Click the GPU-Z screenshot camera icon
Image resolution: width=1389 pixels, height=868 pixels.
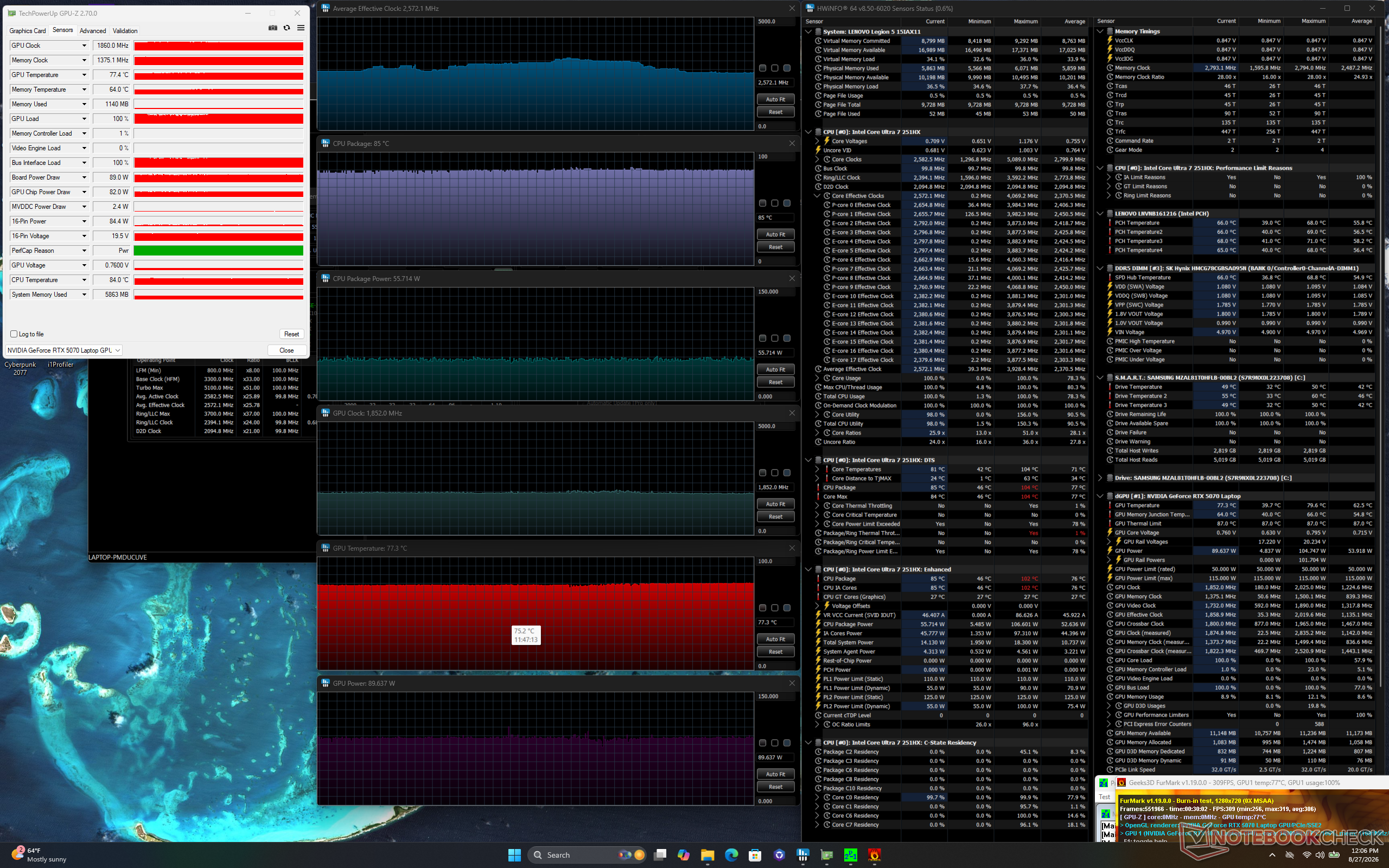click(272, 28)
